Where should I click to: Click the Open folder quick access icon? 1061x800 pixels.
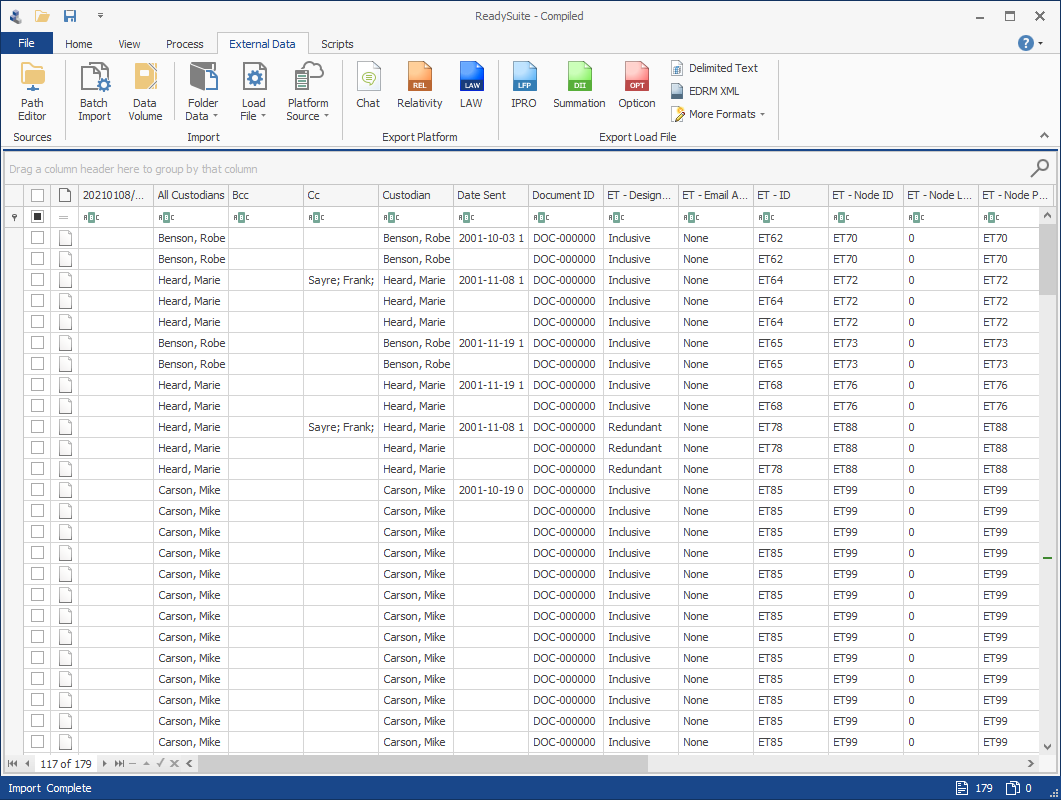[x=43, y=16]
